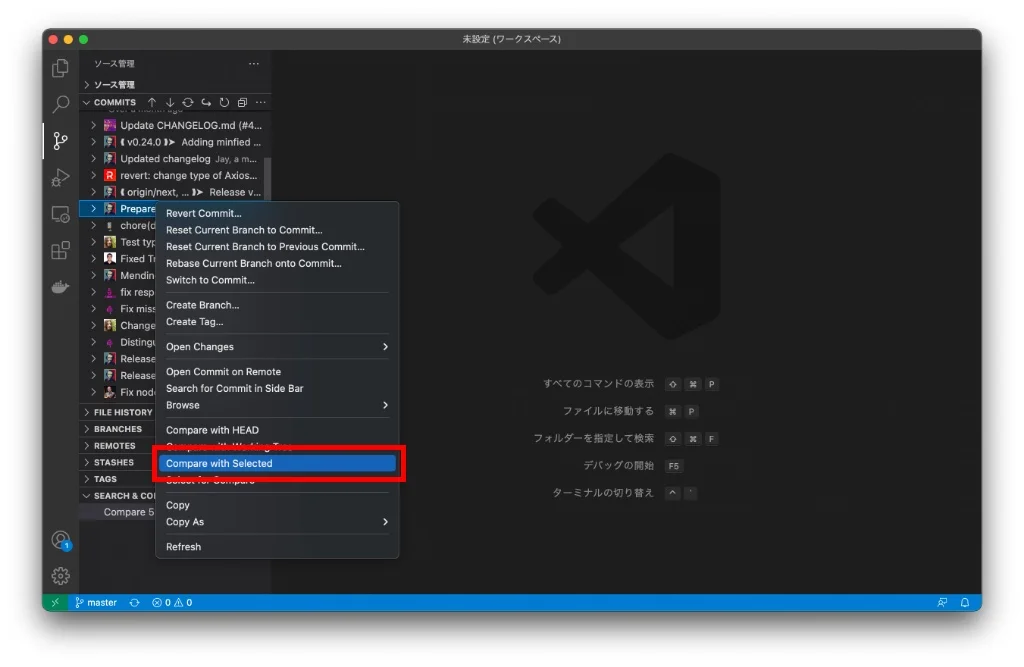The height and width of the screenshot is (667, 1024).
Task: Collapse the COMMITS section
Action: point(87,102)
